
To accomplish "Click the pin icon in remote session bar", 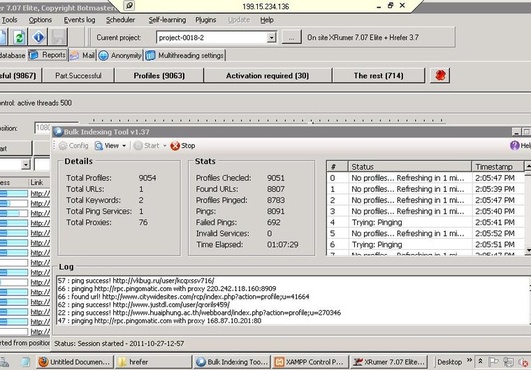I will coord(129,5).
